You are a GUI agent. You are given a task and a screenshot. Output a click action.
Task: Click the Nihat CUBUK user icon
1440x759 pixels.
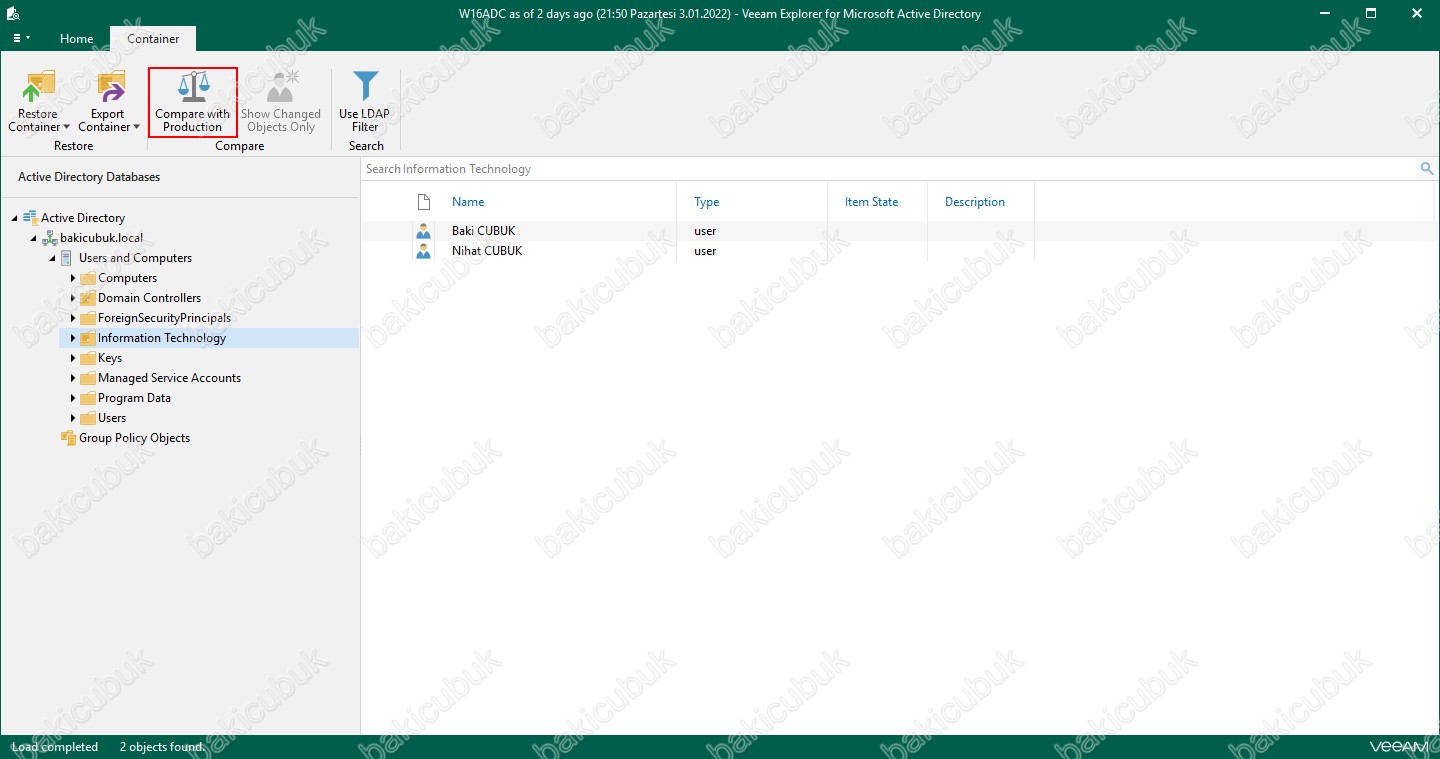tap(423, 251)
